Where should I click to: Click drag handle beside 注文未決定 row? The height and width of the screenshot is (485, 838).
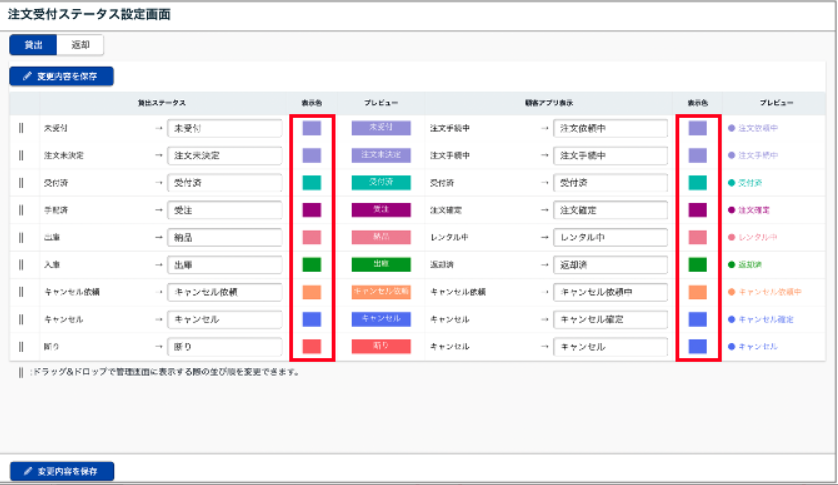[x=20, y=156]
